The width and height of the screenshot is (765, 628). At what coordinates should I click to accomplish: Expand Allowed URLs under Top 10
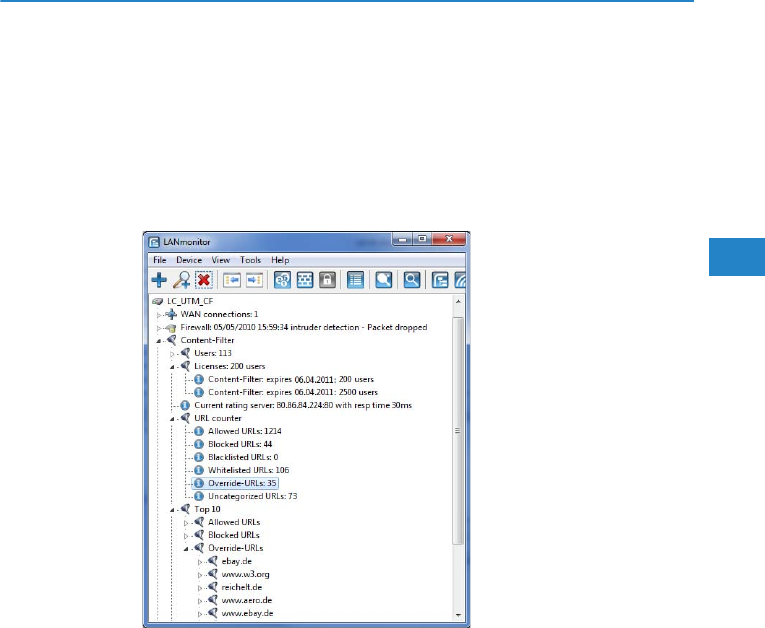click(185, 523)
